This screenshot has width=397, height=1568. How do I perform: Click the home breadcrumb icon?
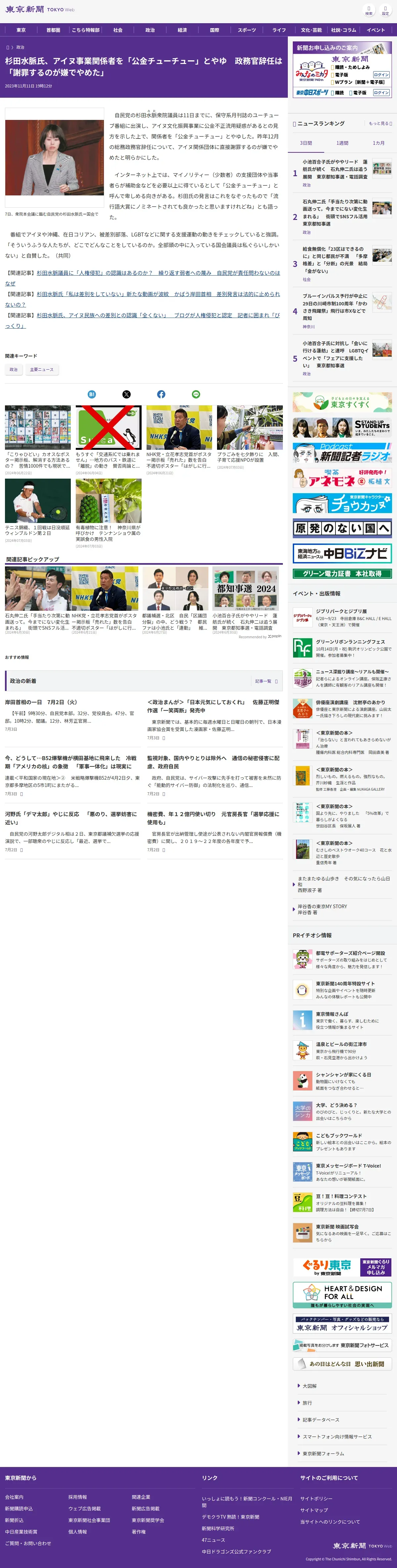[8, 47]
